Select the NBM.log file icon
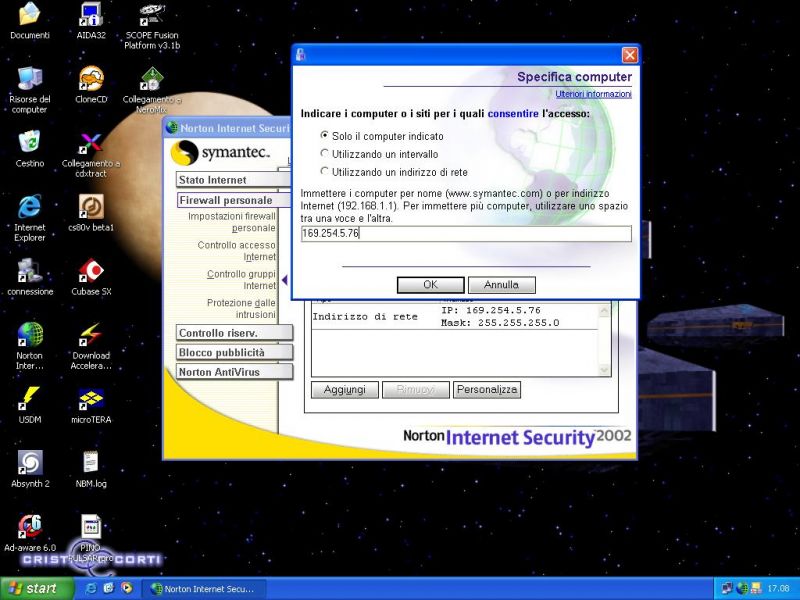 coord(91,463)
